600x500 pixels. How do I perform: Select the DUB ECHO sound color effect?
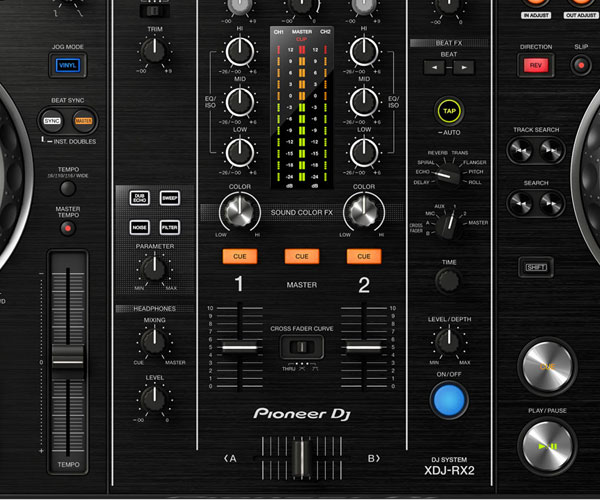point(140,198)
